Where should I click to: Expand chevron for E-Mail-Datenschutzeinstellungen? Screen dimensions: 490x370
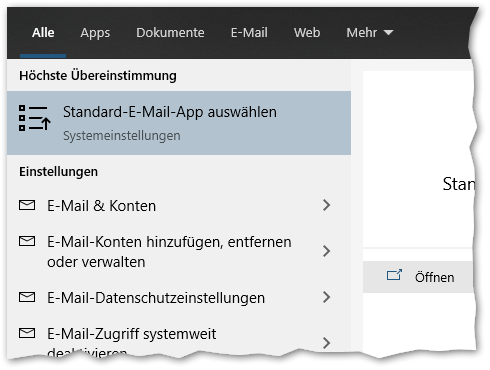[x=327, y=297]
